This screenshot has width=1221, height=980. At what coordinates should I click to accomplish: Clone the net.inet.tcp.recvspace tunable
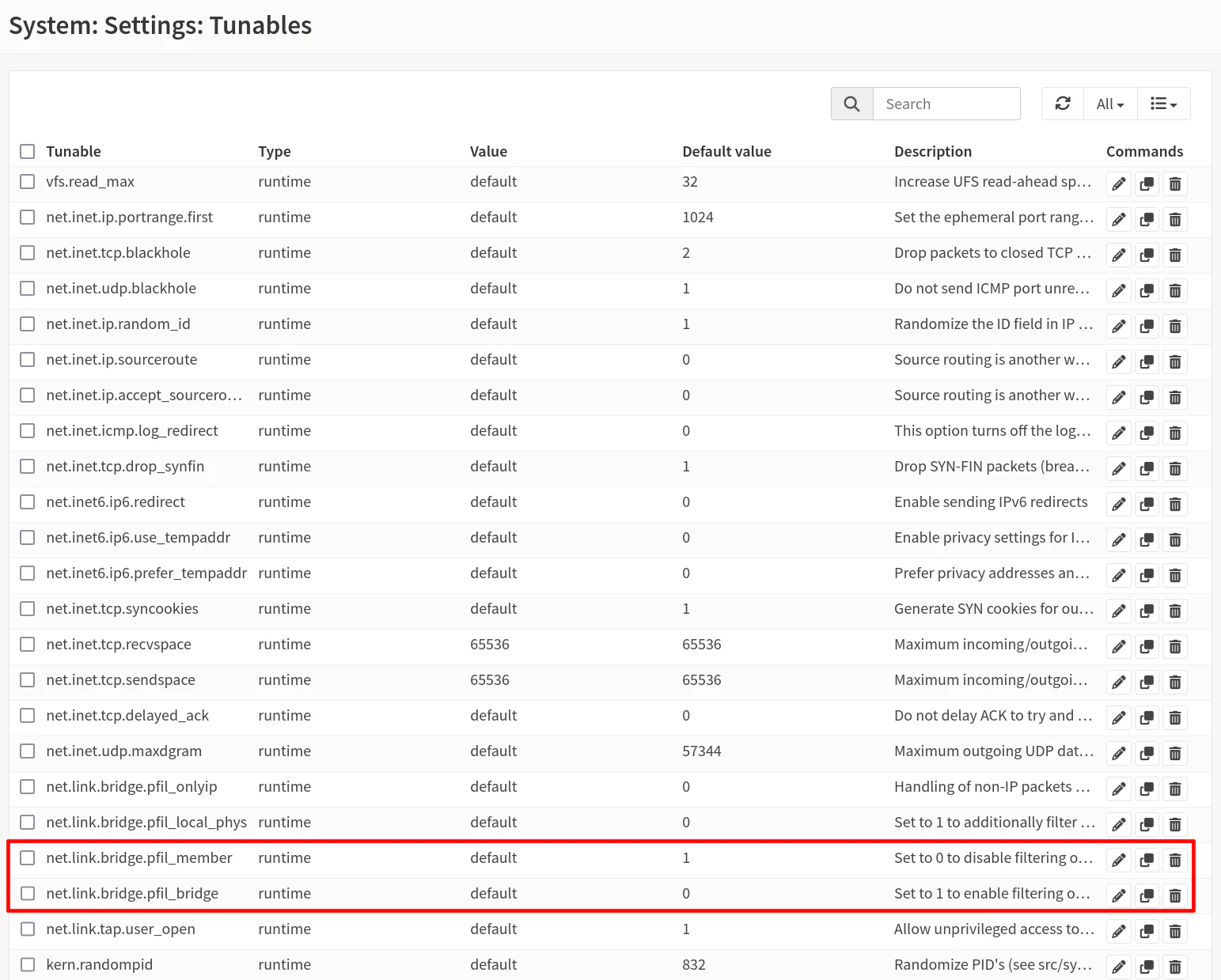tap(1147, 647)
